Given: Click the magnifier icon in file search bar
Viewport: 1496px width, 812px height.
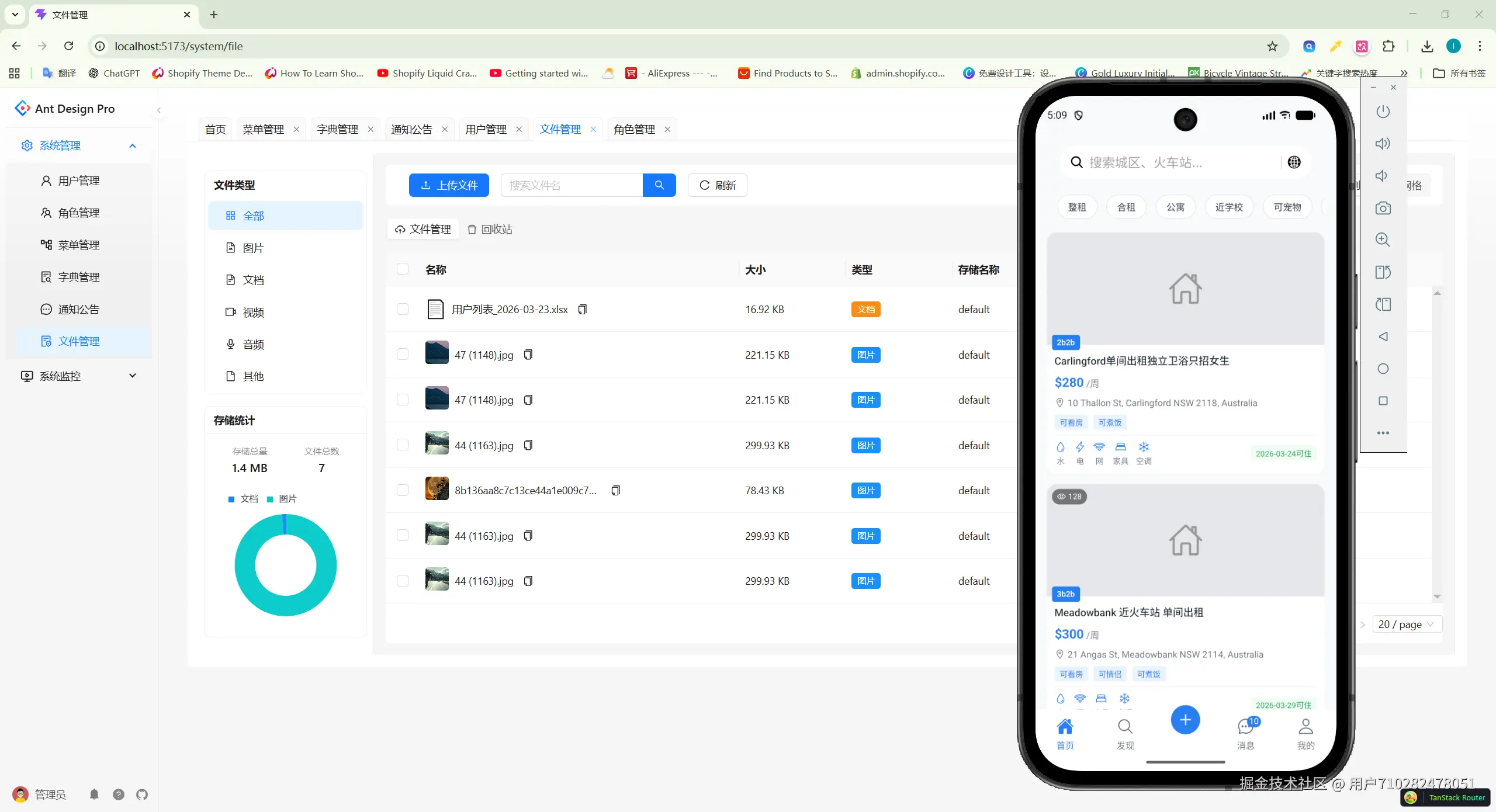Looking at the screenshot, I should click(659, 185).
